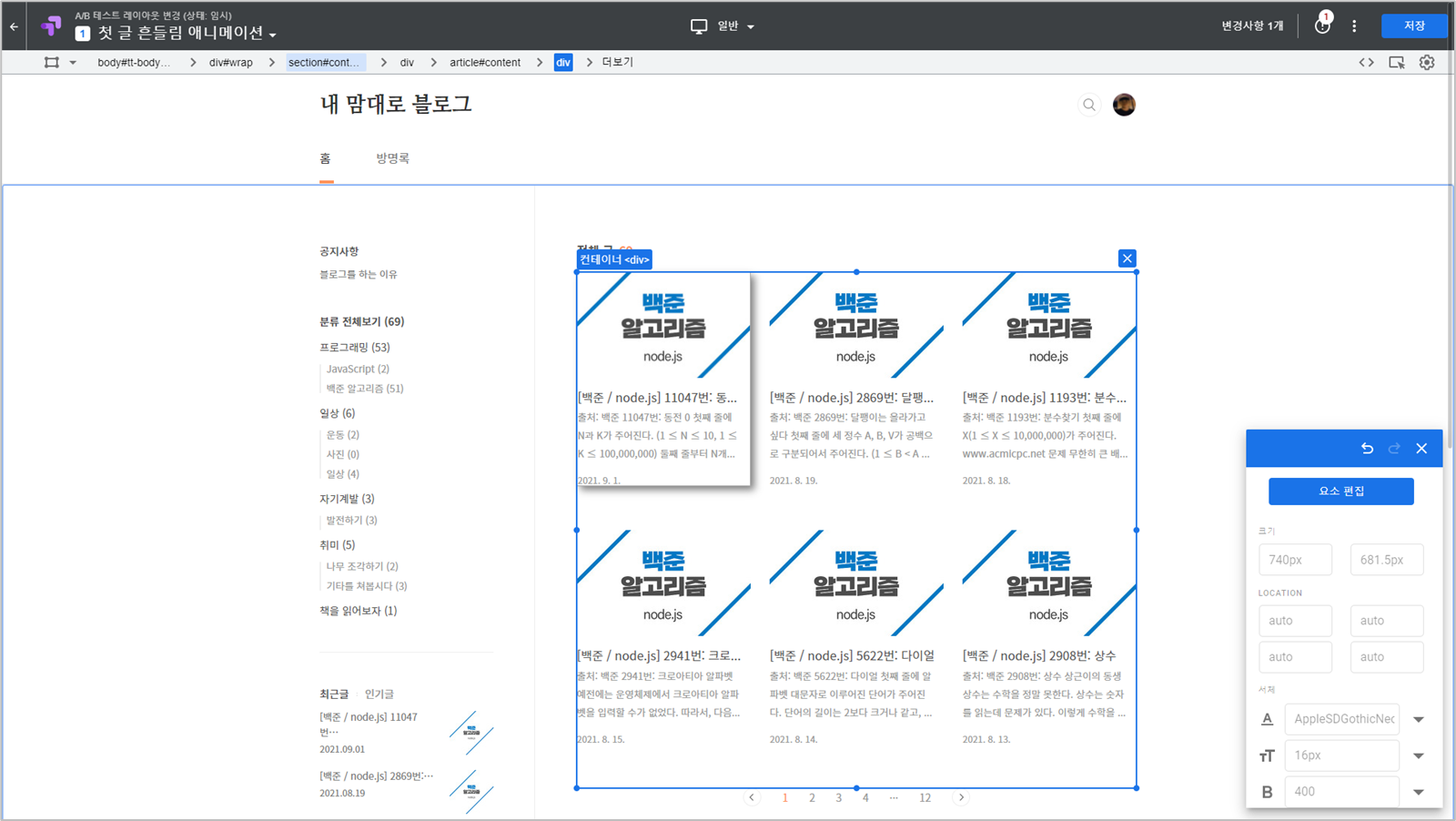This screenshot has height=821, width=1456.
Task: Open the 책을 읽어보자 (1) category
Action: coord(358,611)
